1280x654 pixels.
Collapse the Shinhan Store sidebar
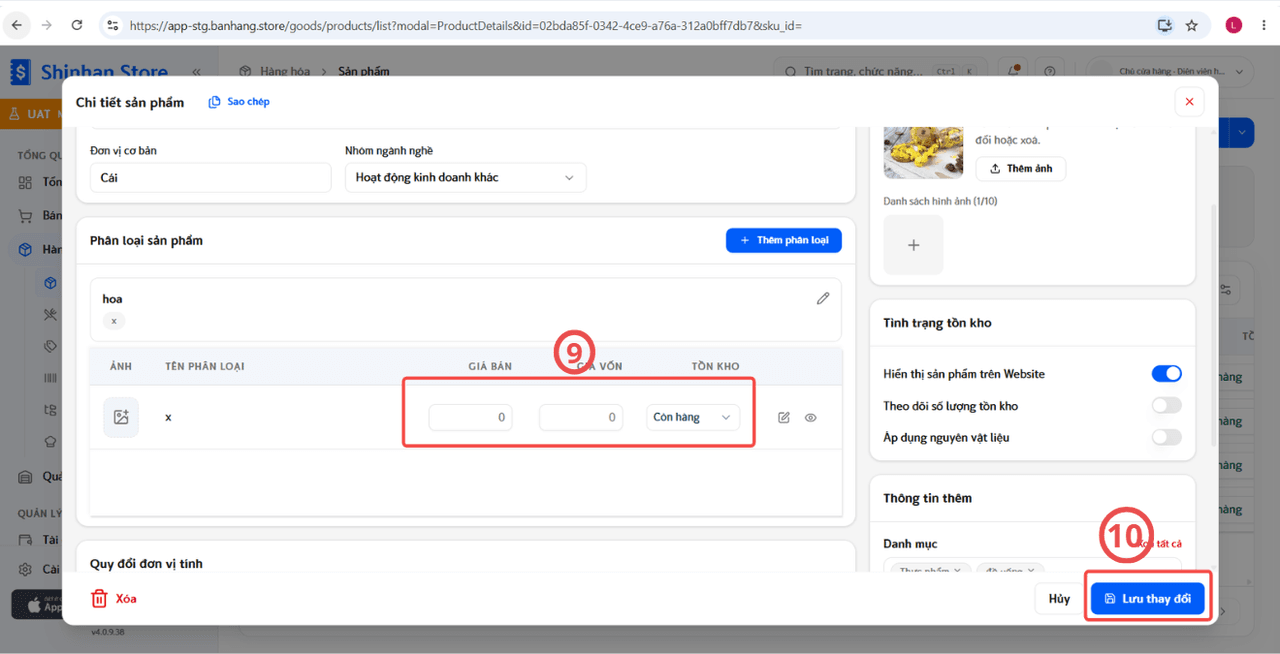[x=196, y=72]
